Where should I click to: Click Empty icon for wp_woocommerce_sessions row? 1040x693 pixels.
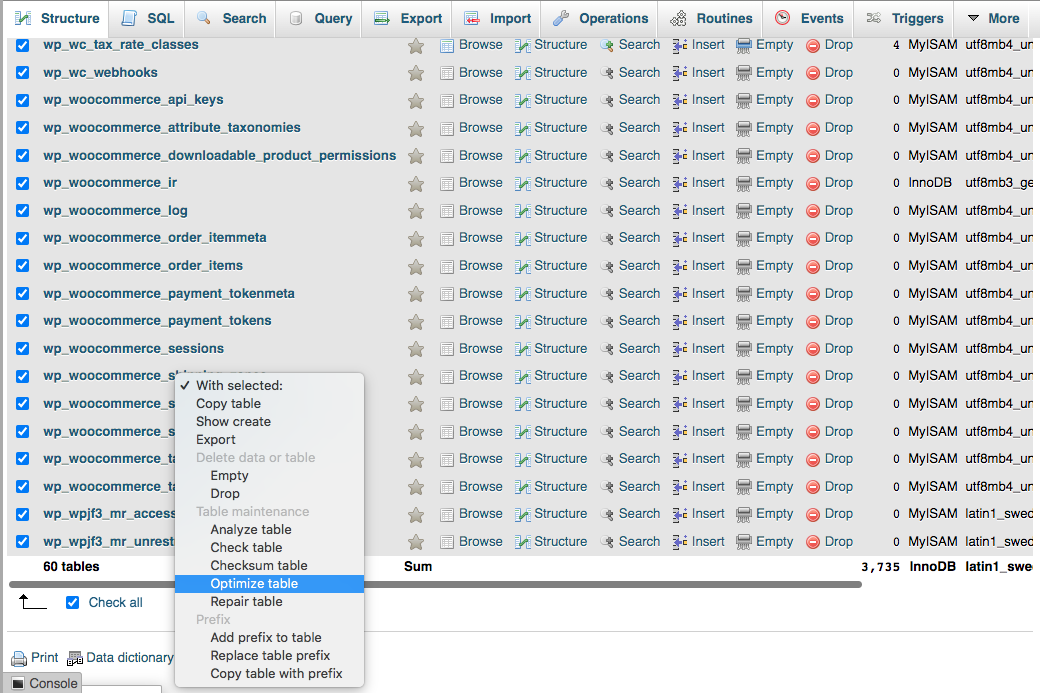[744, 349]
